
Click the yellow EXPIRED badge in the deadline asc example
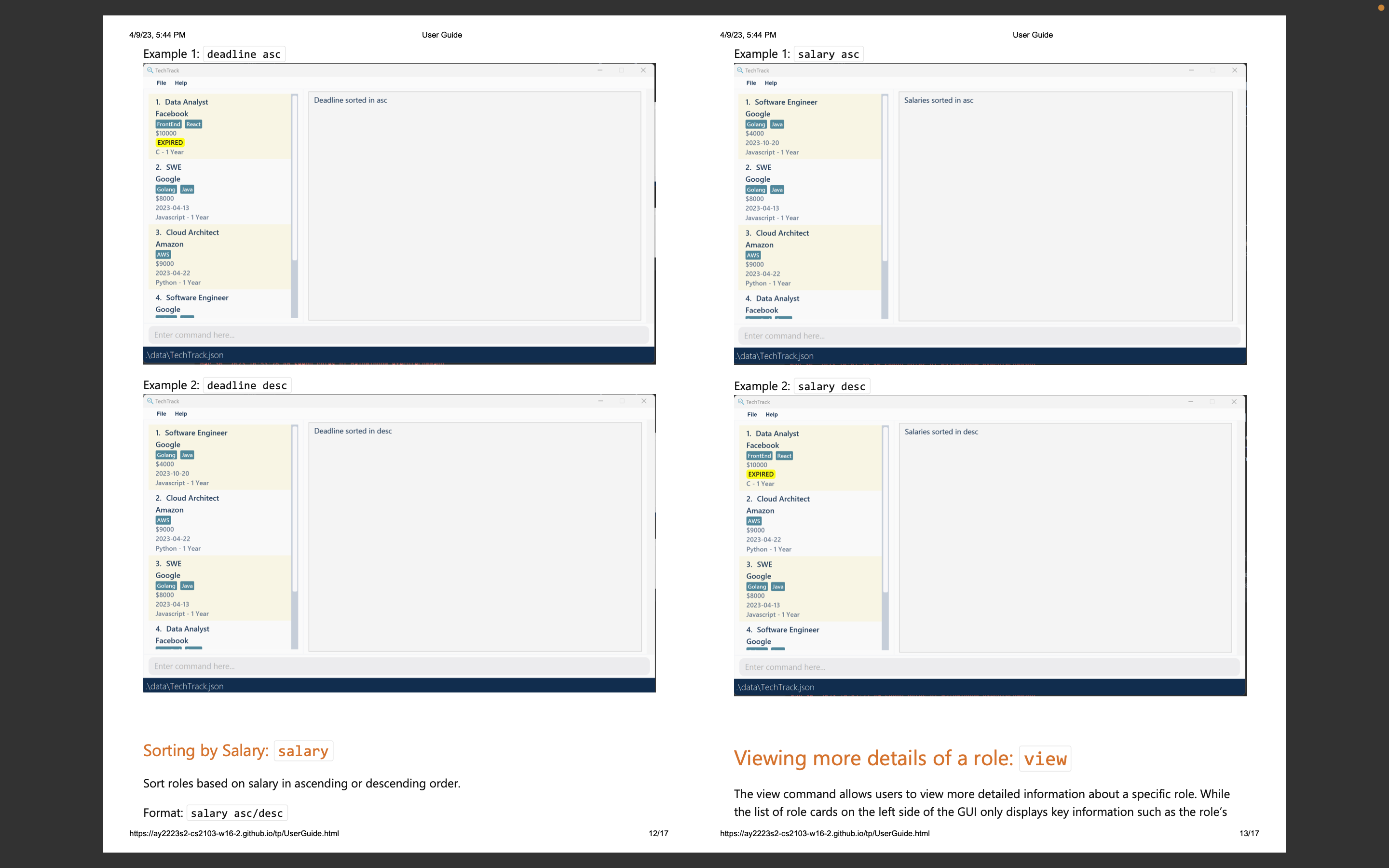170,142
